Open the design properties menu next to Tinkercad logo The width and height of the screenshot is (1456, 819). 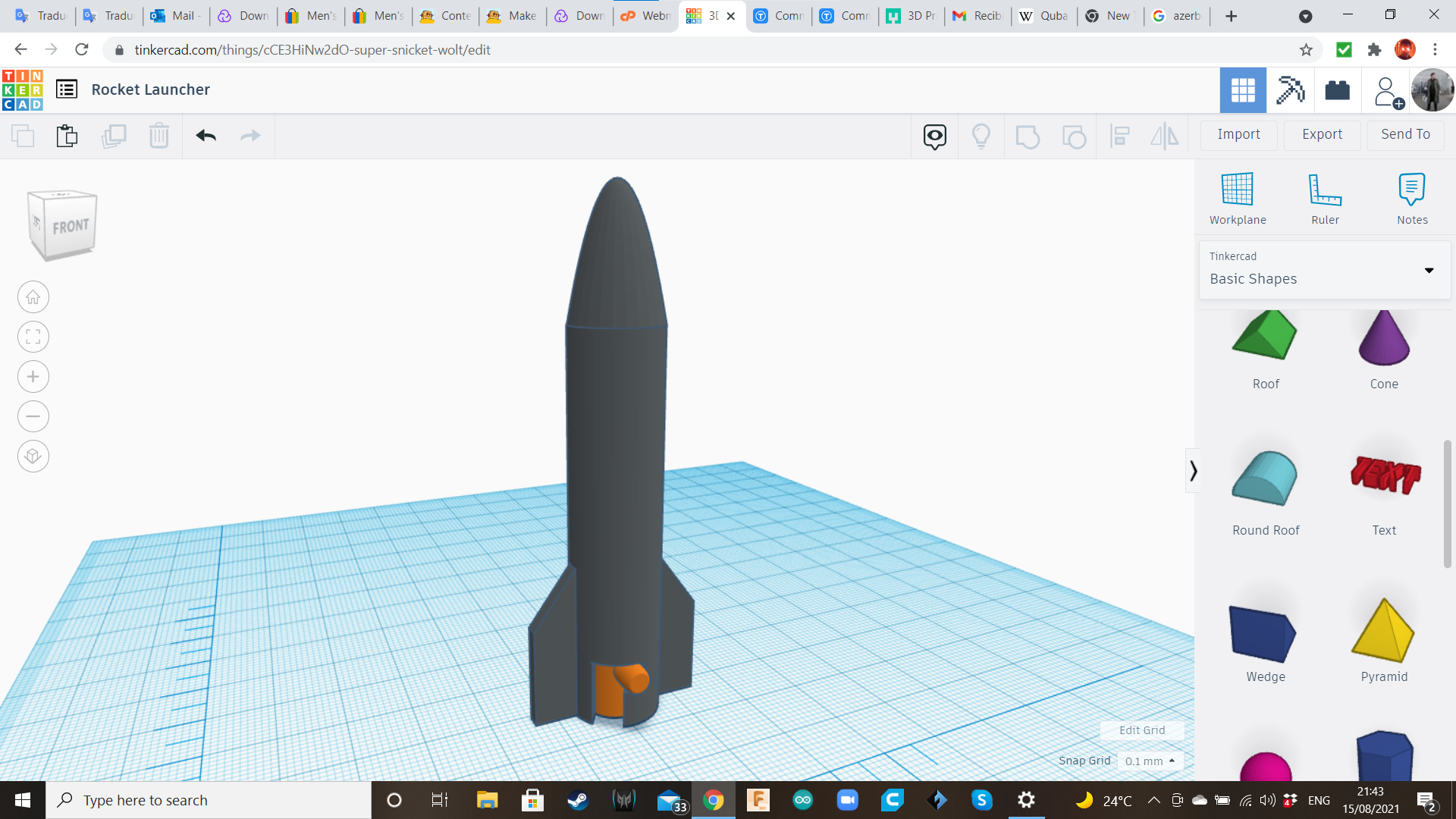click(x=67, y=89)
